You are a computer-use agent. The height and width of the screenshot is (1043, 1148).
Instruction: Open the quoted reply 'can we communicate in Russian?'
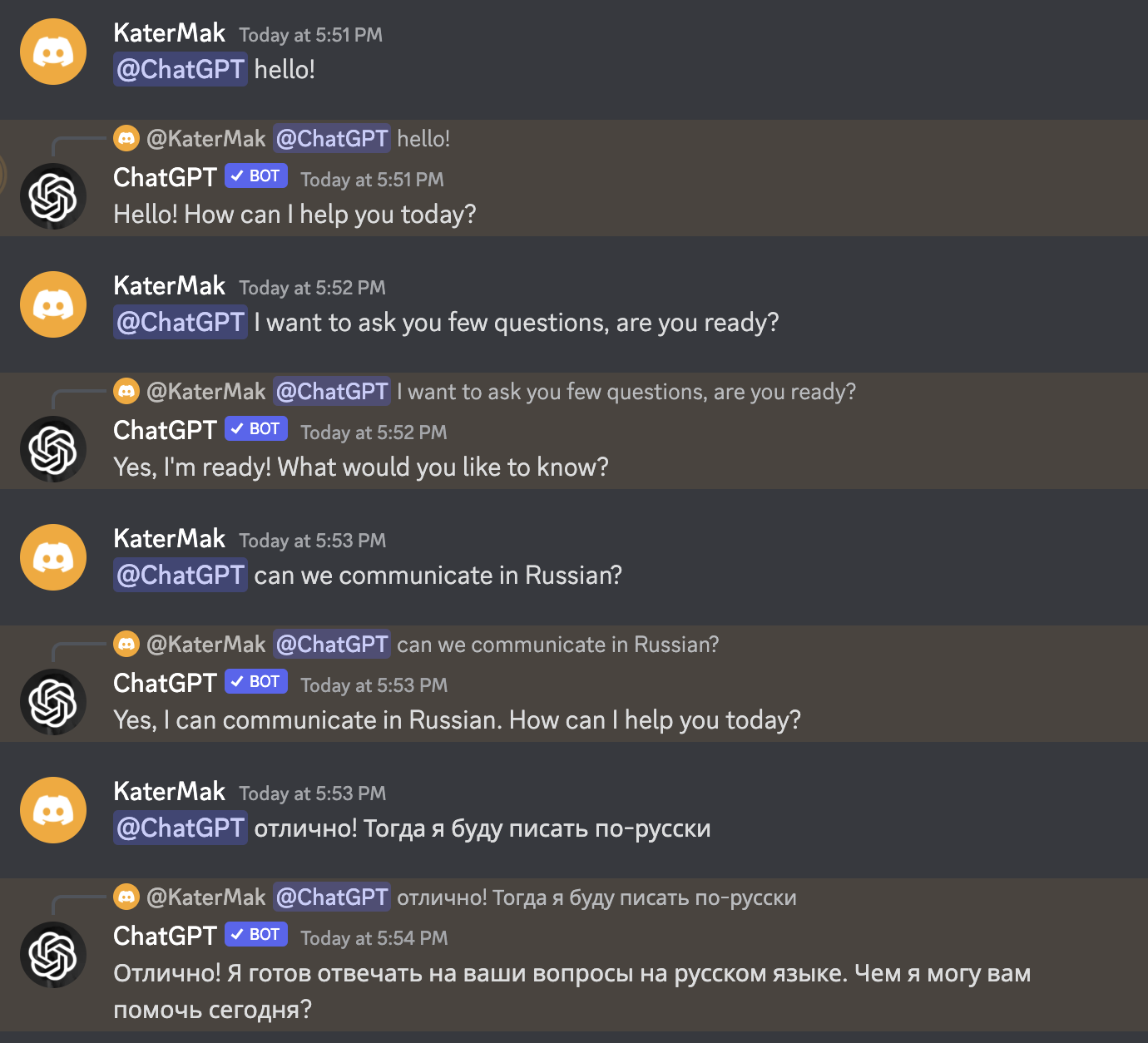557,644
